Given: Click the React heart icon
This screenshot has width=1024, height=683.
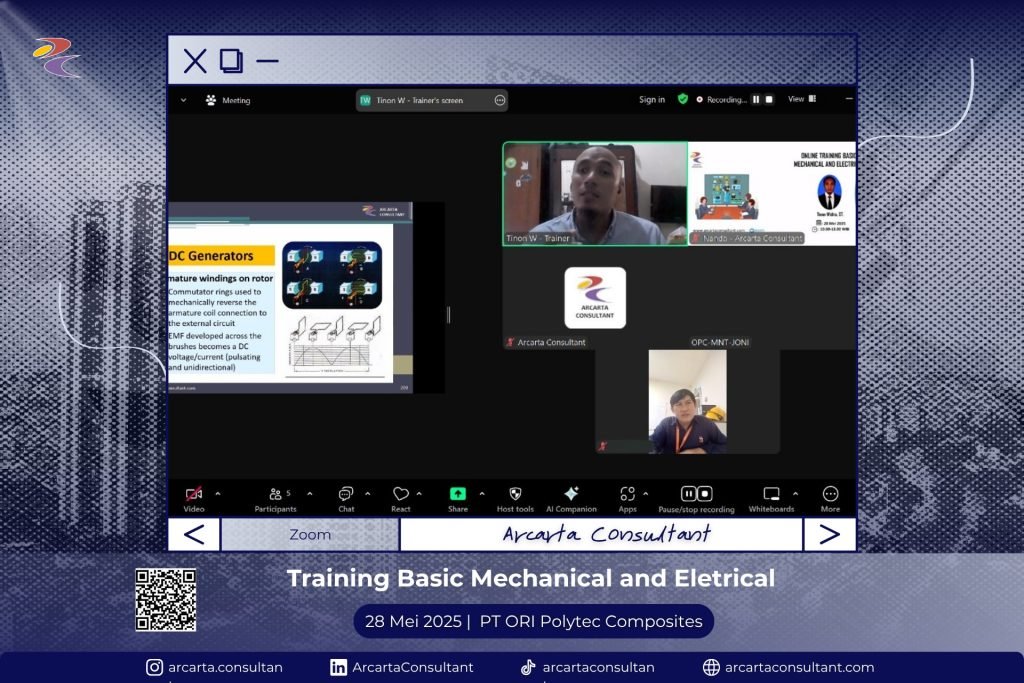Looking at the screenshot, I should (400, 494).
